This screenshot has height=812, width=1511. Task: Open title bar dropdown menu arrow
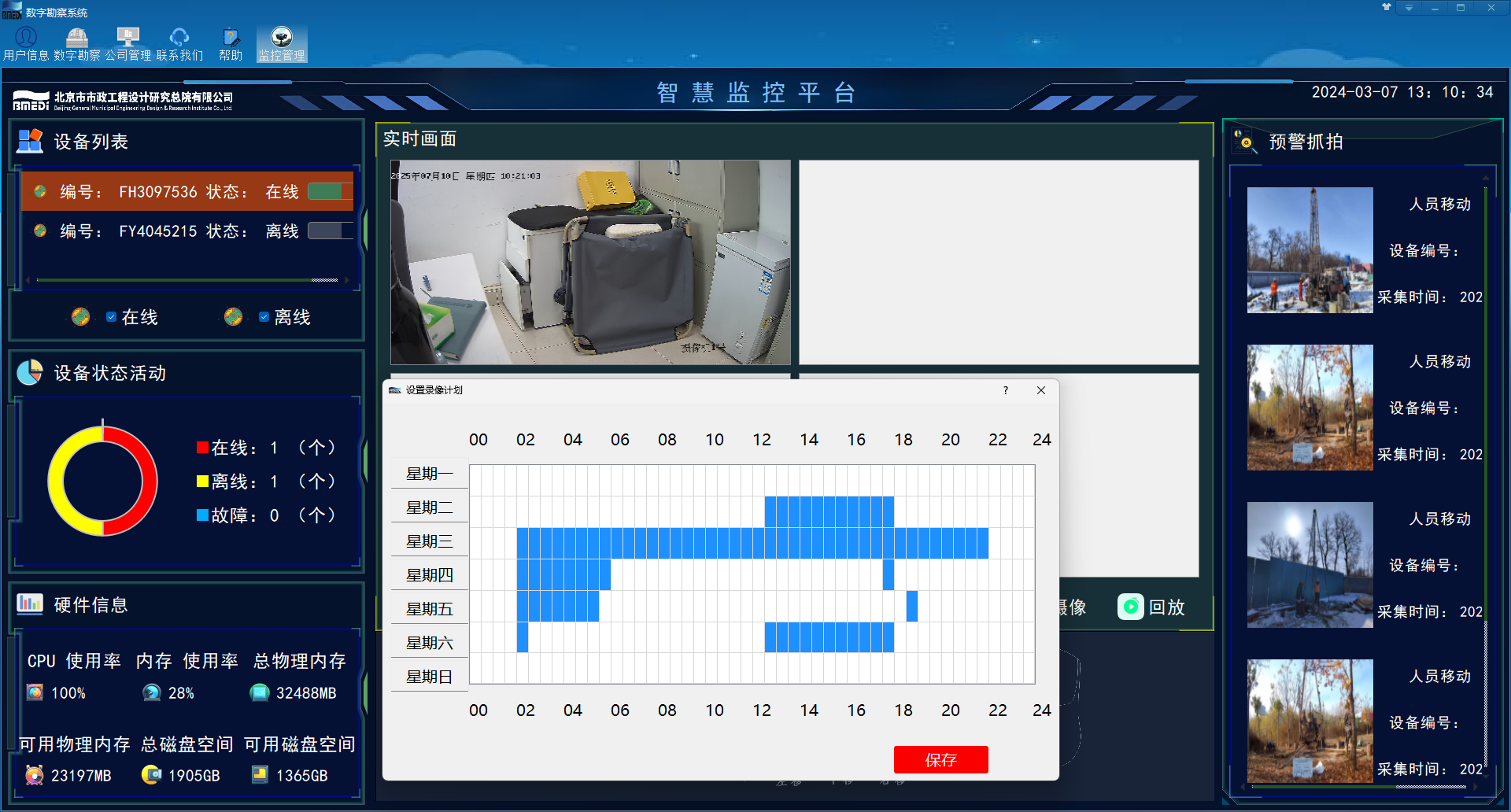[1409, 8]
